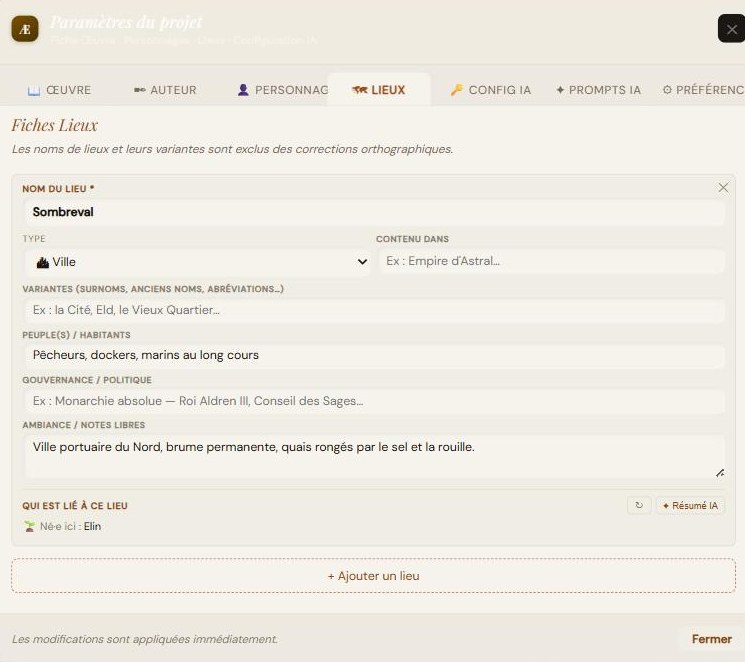Grab the notes textarea resize handle
This screenshot has height=662, width=745.
(x=720, y=473)
